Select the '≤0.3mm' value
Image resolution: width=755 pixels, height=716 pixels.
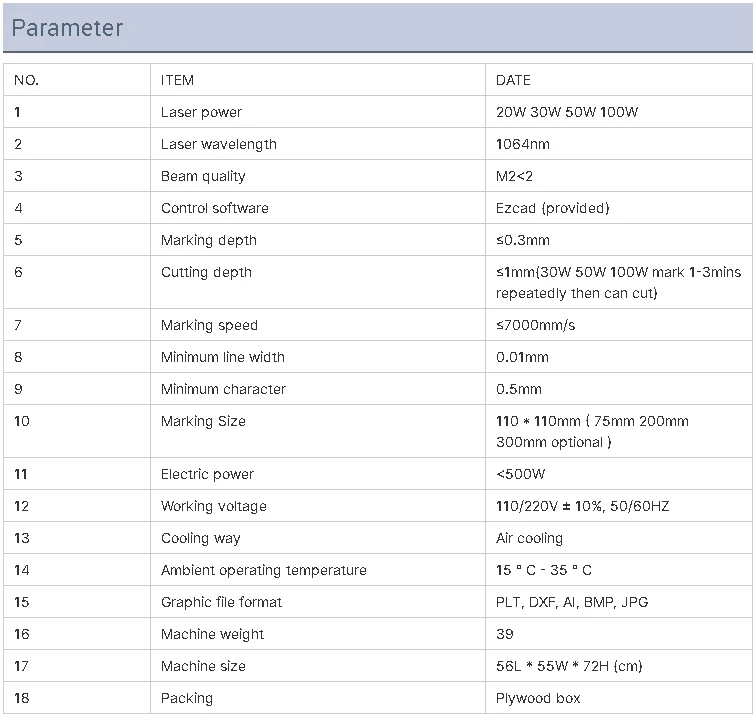click(522, 240)
